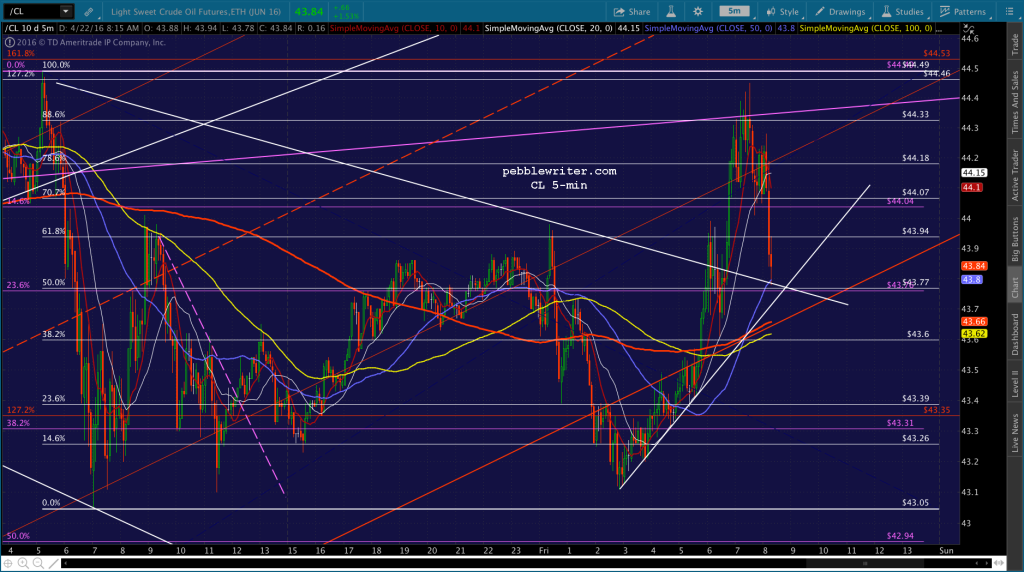Click the blue 43.8 price bubble
This screenshot has height=572, width=1024.
point(972,279)
